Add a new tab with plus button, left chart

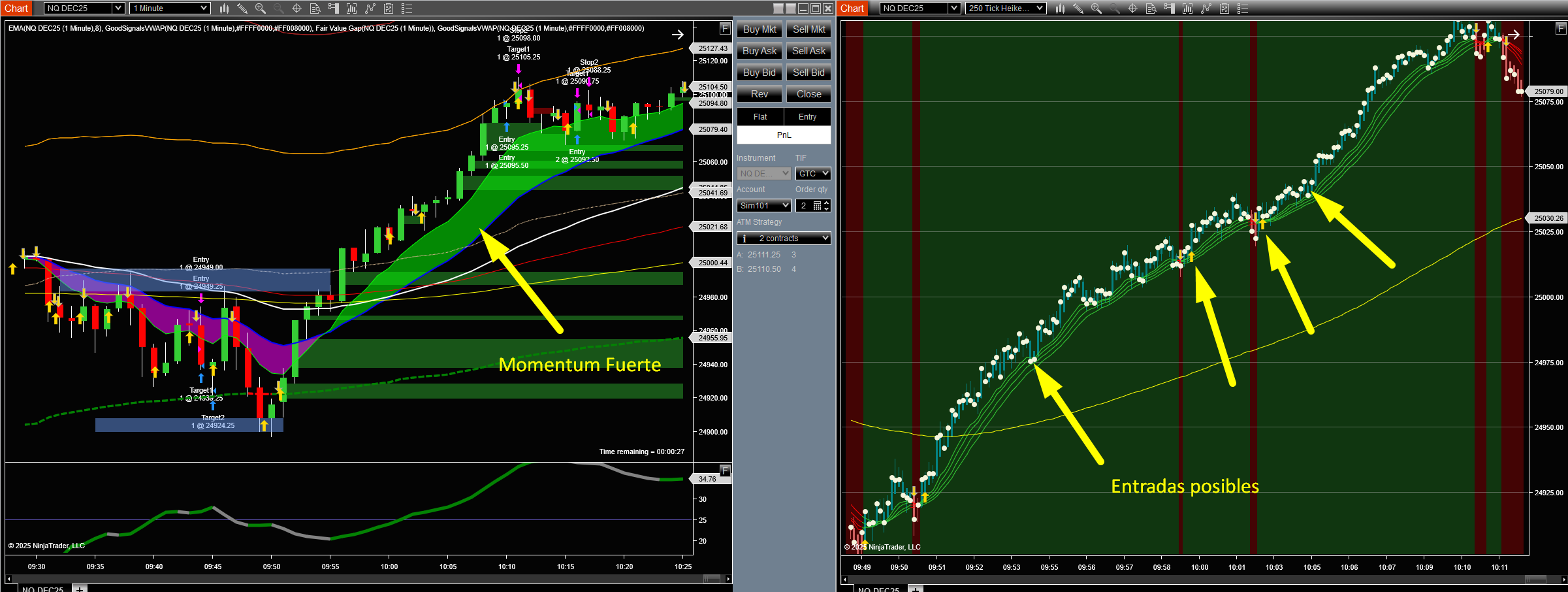click(80, 589)
